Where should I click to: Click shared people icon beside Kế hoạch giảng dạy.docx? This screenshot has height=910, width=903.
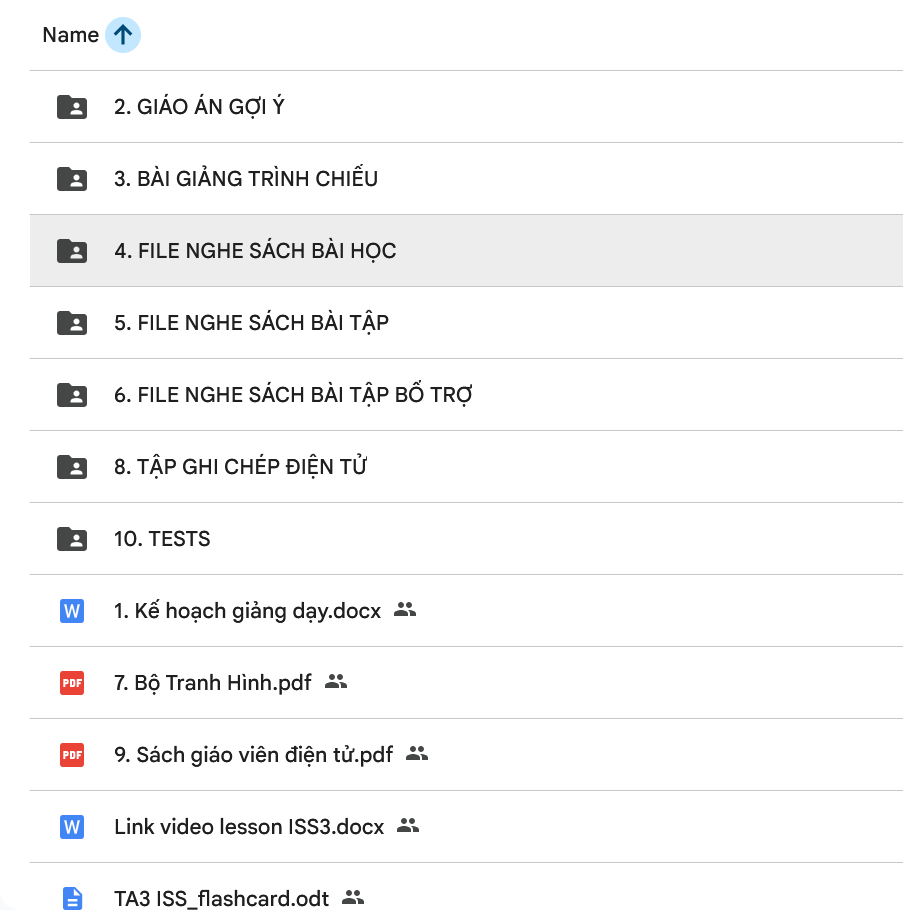click(404, 609)
